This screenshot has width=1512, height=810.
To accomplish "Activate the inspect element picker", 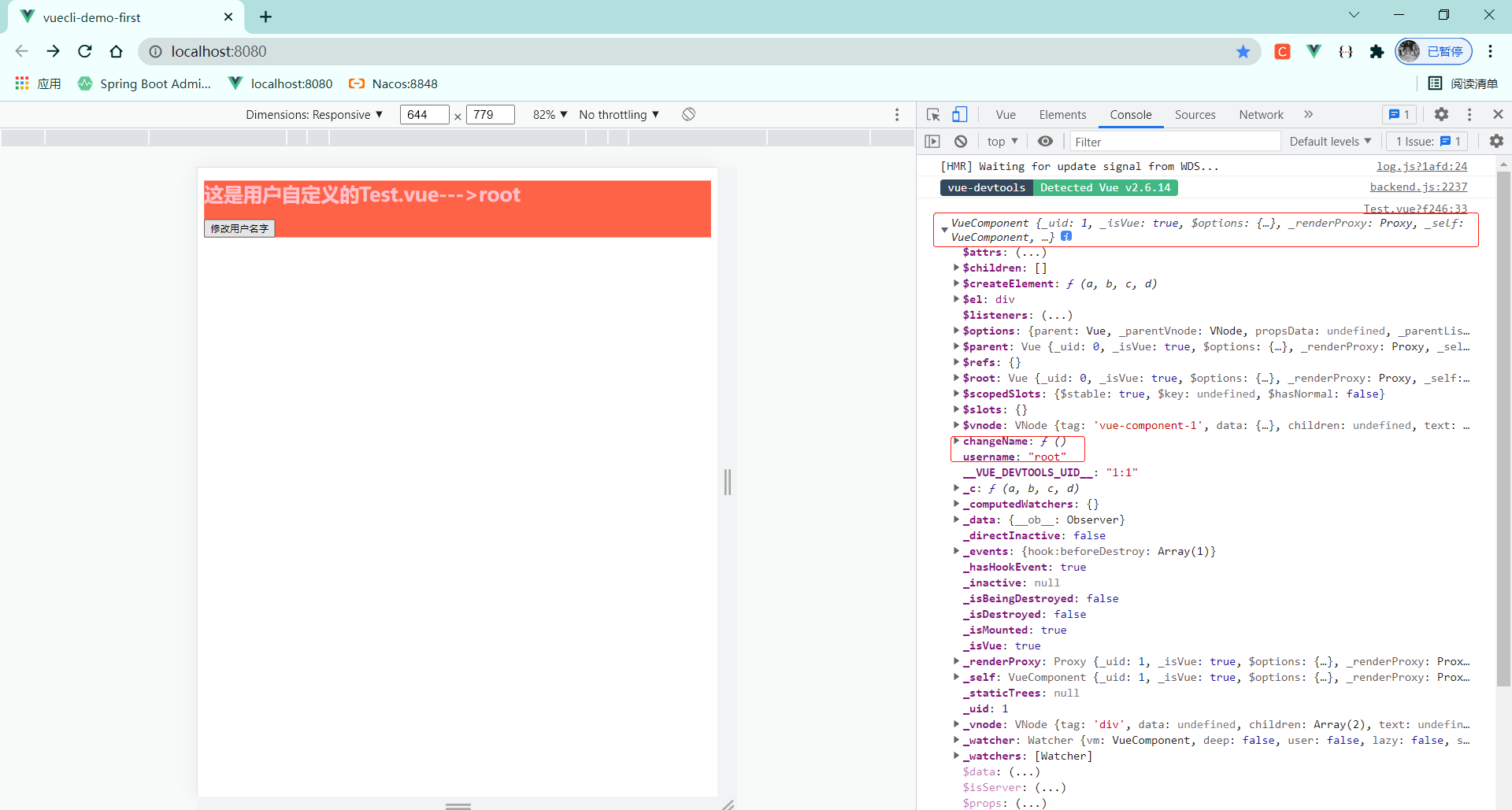I will (934, 115).
